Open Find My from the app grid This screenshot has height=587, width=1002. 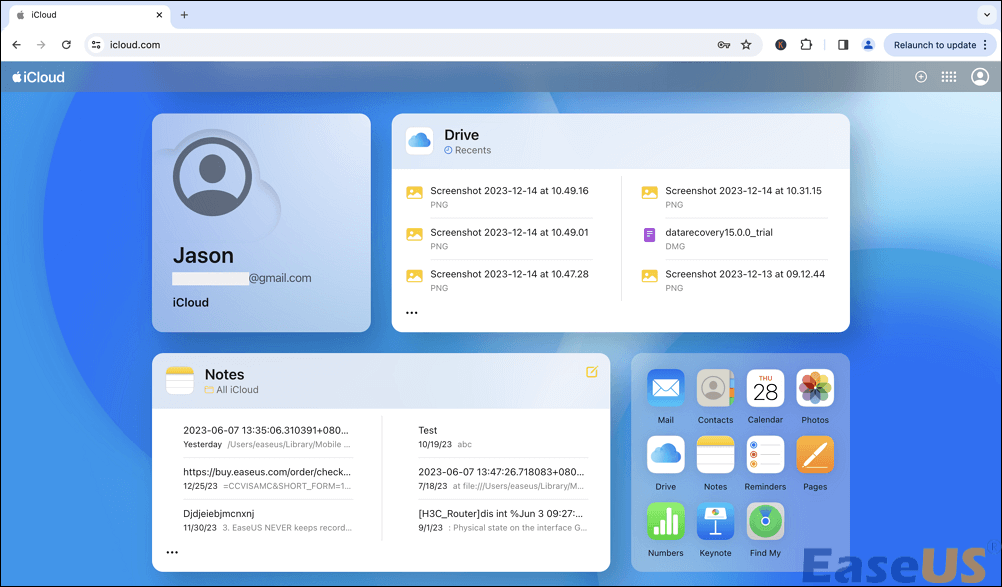point(765,523)
